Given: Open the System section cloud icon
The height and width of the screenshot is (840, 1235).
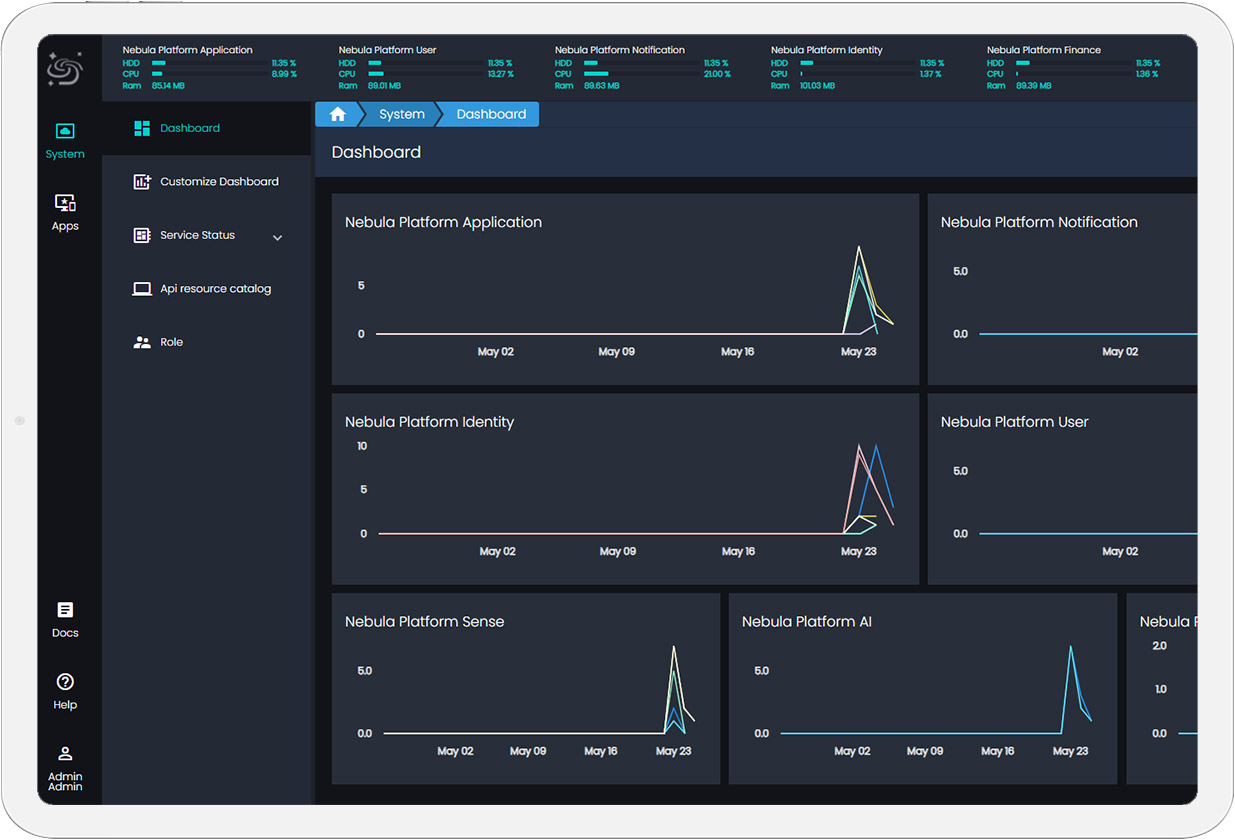Looking at the screenshot, I should click(65, 131).
